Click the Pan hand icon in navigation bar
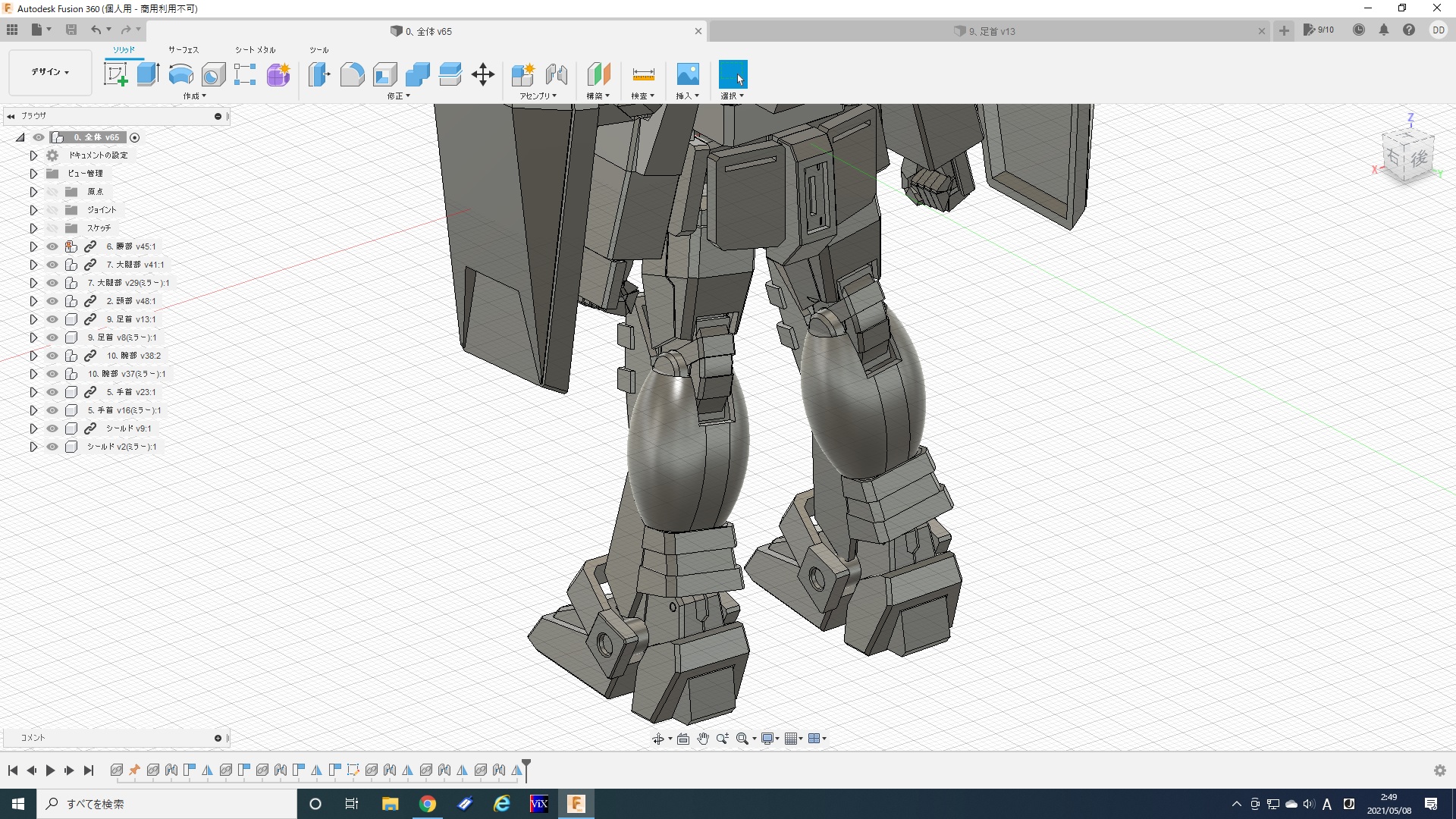Image resolution: width=1456 pixels, height=819 pixels. pos(703,739)
